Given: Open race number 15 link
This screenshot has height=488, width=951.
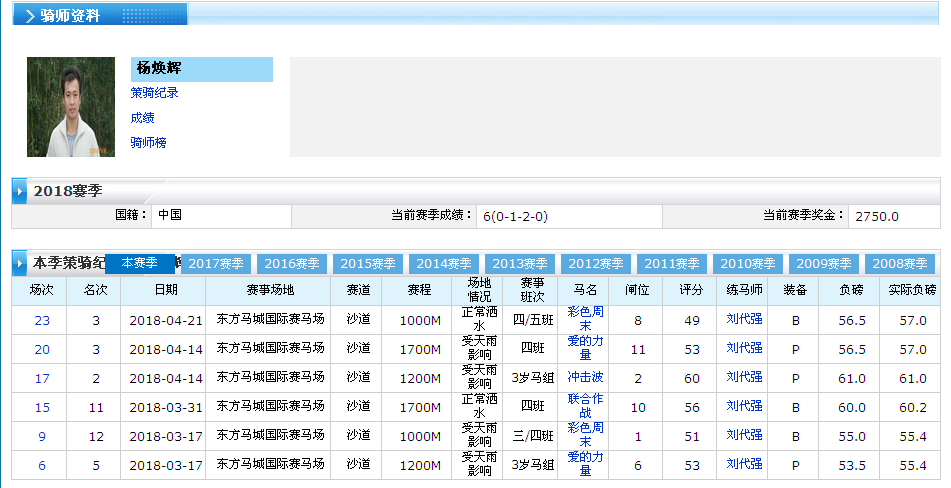Looking at the screenshot, I should tap(42, 408).
